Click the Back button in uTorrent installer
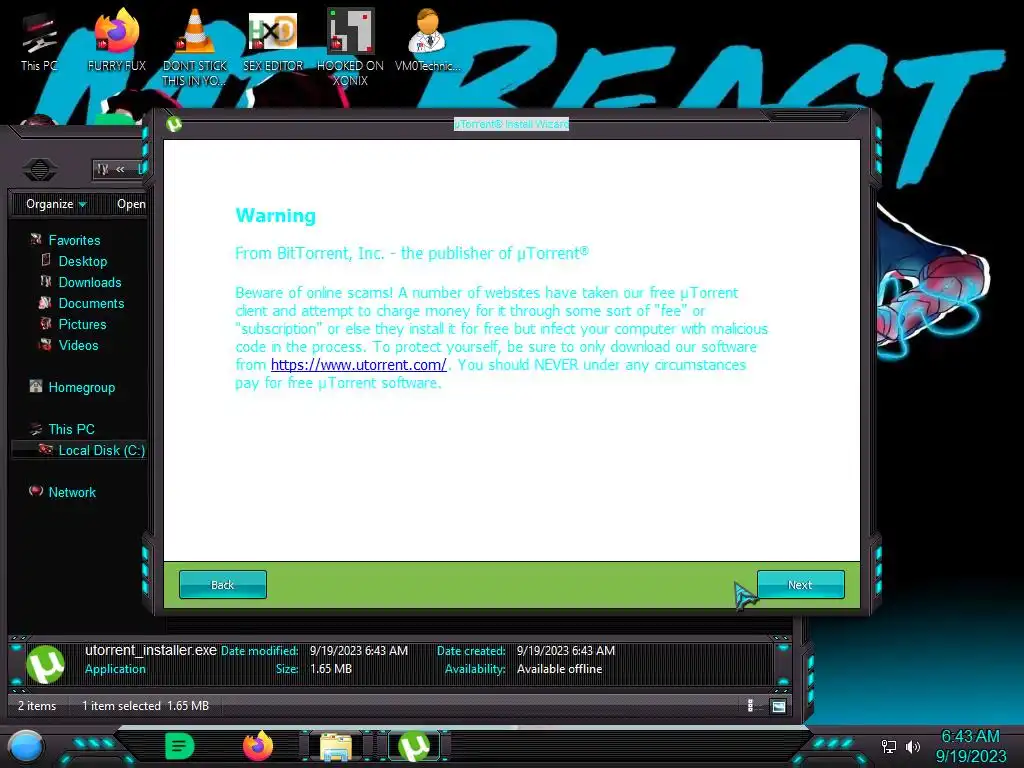The width and height of the screenshot is (1024, 768). coord(223,584)
